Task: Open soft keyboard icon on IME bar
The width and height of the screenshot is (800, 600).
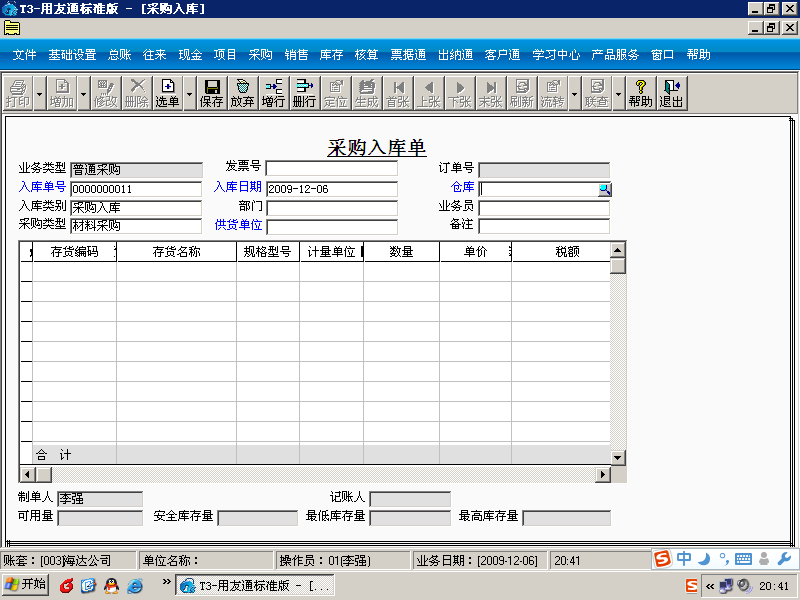Action: pyautogui.click(x=743, y=559)
